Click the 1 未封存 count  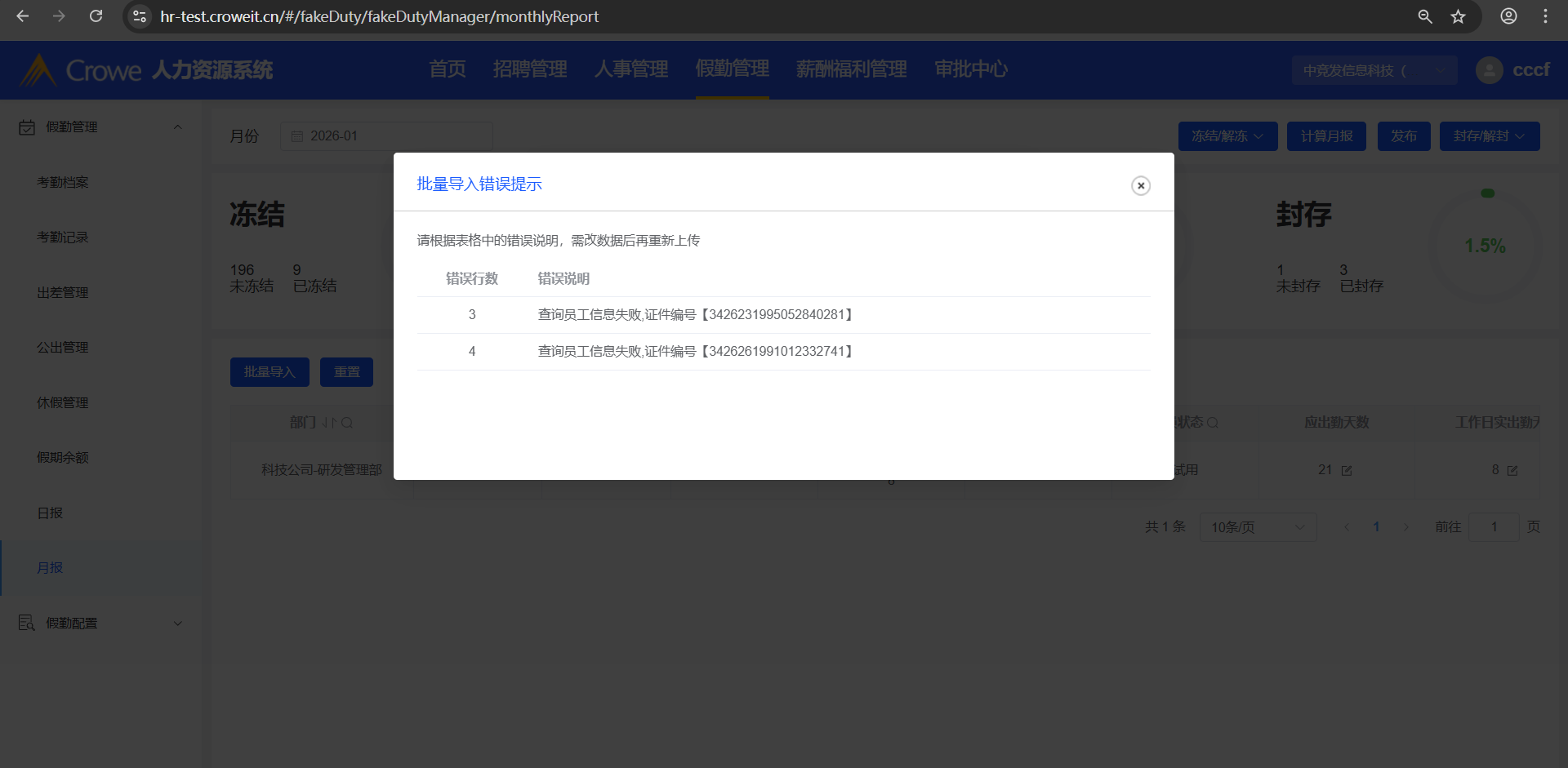point(1298,278)
